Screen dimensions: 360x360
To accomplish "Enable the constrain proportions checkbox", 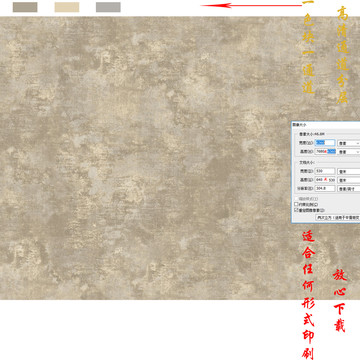I will point(296,204).
